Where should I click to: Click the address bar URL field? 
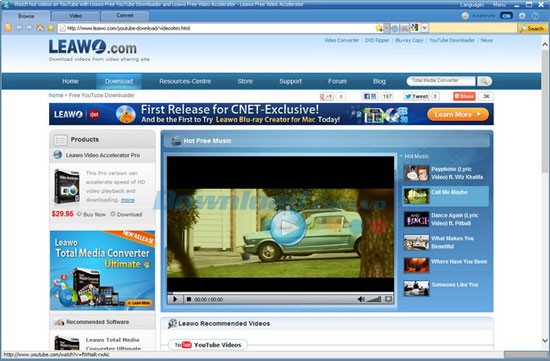pos(220,28)
